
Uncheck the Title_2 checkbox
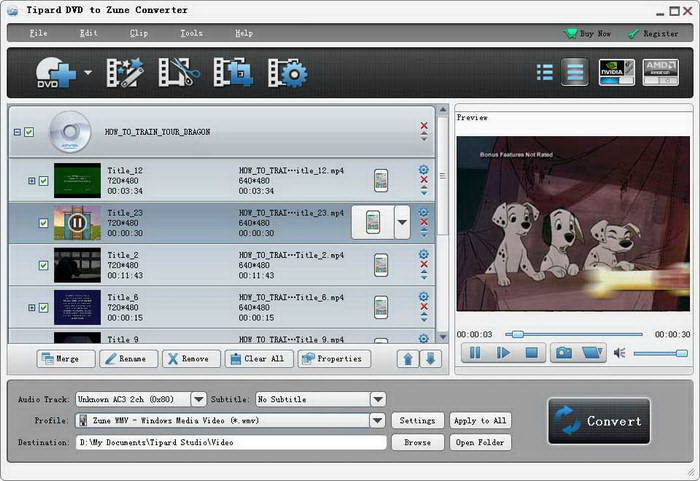44,265
